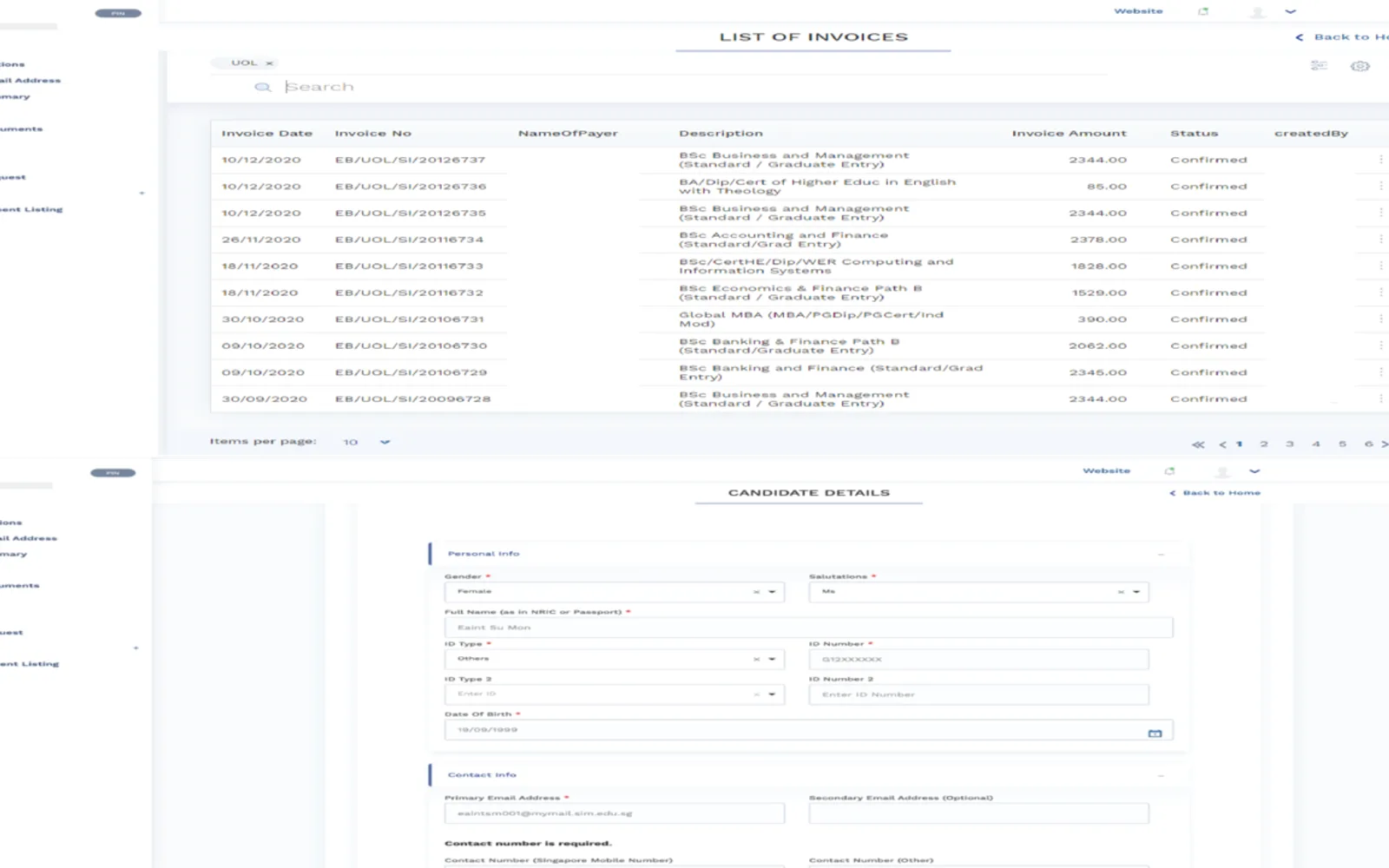Click the notification icon in the invoices header

click(x=1203, y=11)
